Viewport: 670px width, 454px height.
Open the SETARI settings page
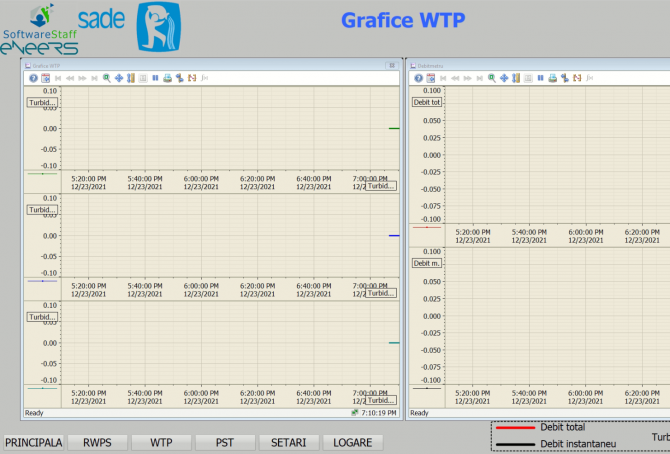pos(289,442)
